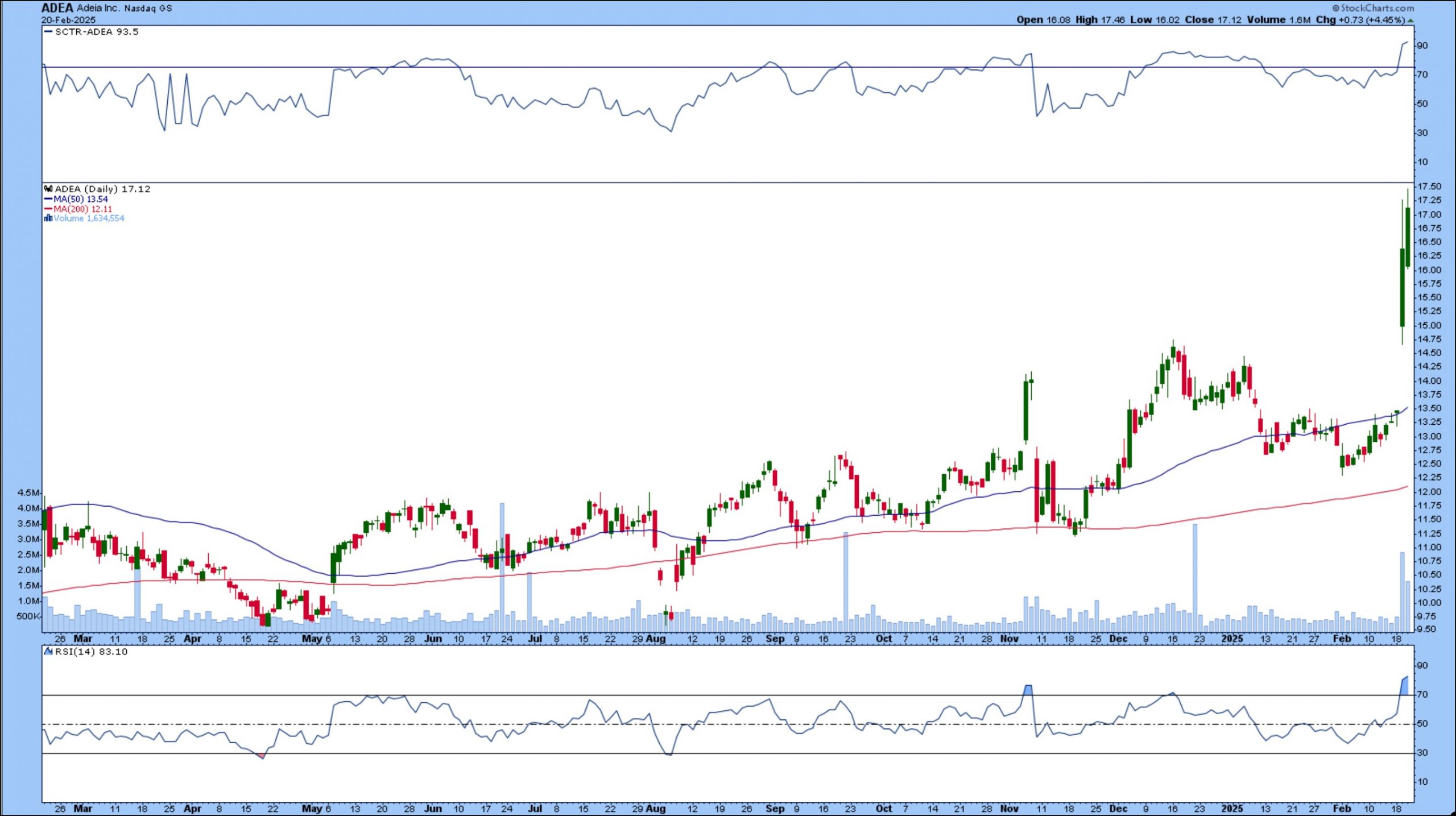The height and width of the screenshot is (816, 1456).
Task: Click the Volume 1,634,554 legend entry
Action: coord(89,218)
